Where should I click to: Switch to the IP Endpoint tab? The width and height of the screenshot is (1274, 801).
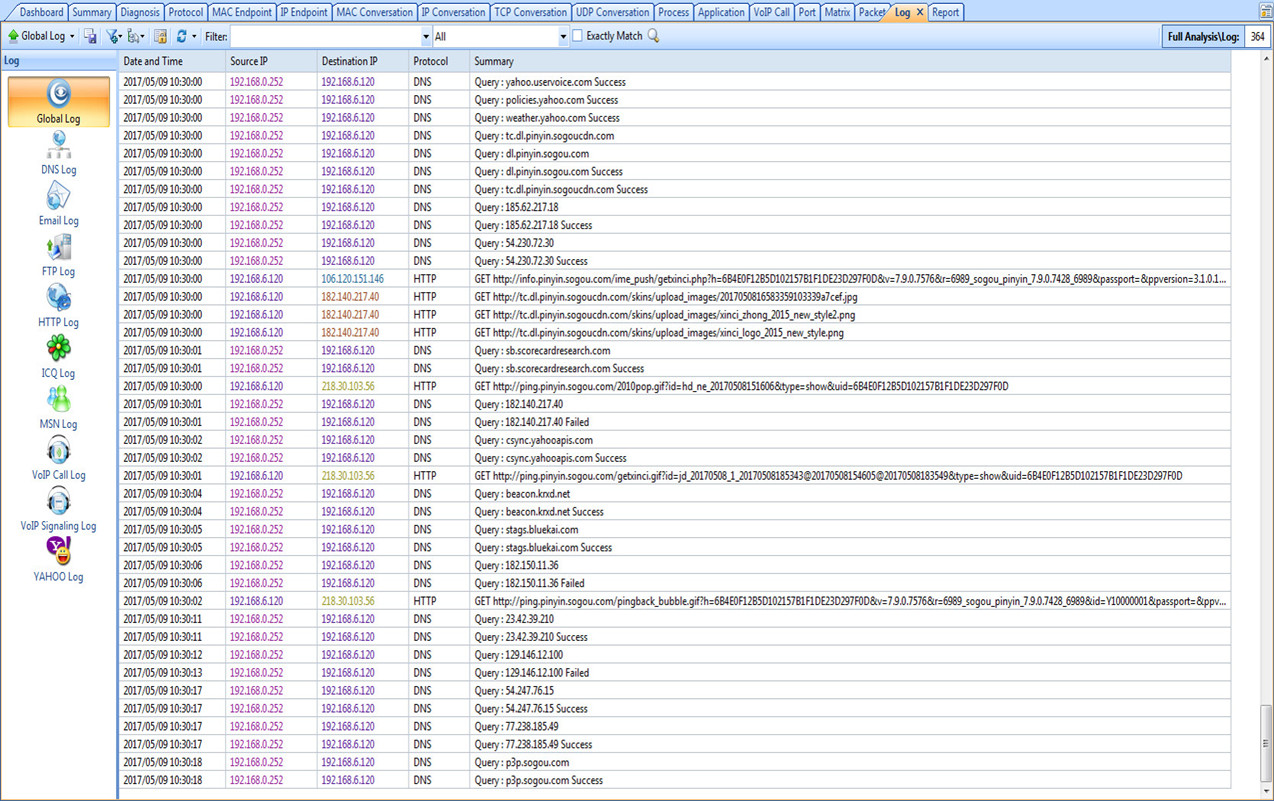[304, 12]
